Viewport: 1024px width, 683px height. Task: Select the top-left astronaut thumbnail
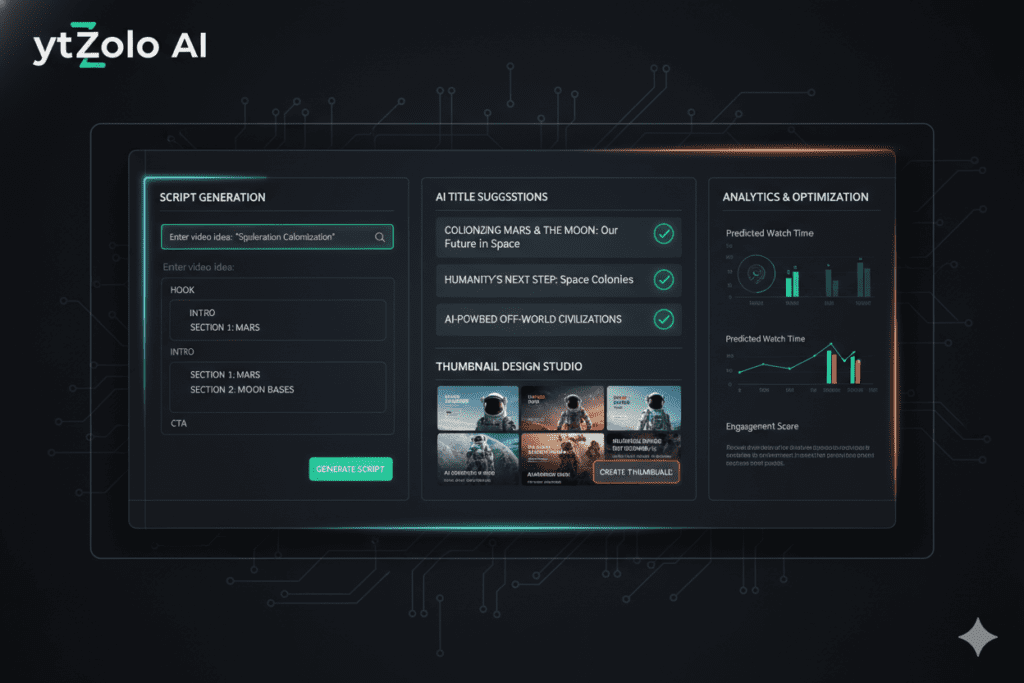[478, 408]
